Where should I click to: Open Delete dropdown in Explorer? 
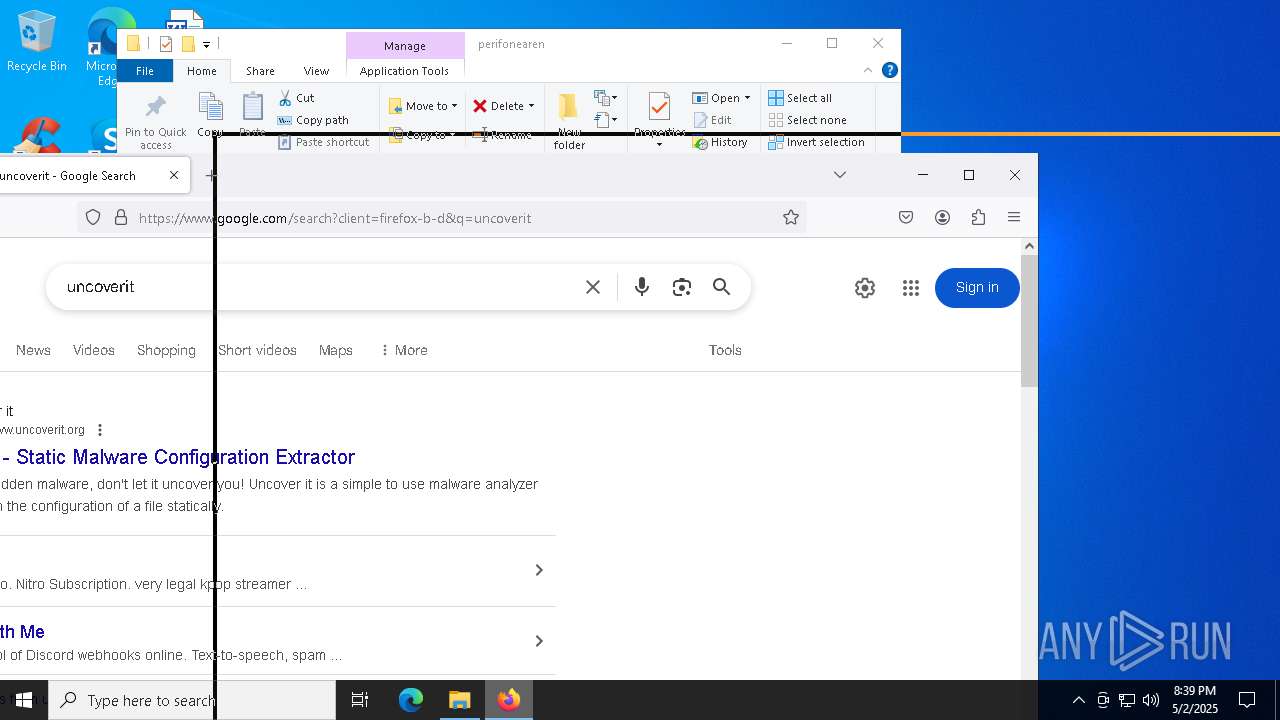click(x=504, y=106)
